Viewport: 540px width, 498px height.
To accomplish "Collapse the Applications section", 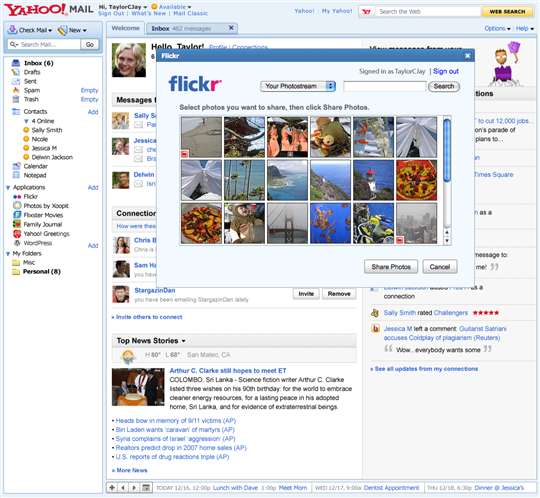I will tap(8, 187).
